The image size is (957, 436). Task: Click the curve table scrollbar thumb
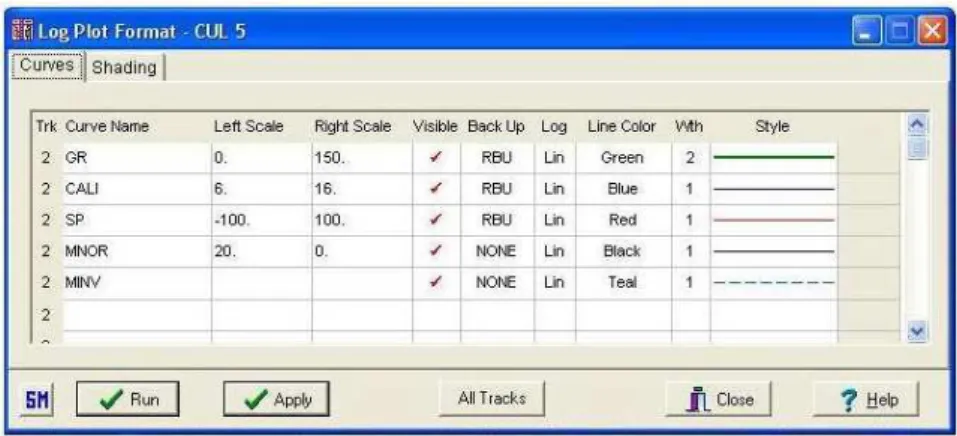click(917, 148)
